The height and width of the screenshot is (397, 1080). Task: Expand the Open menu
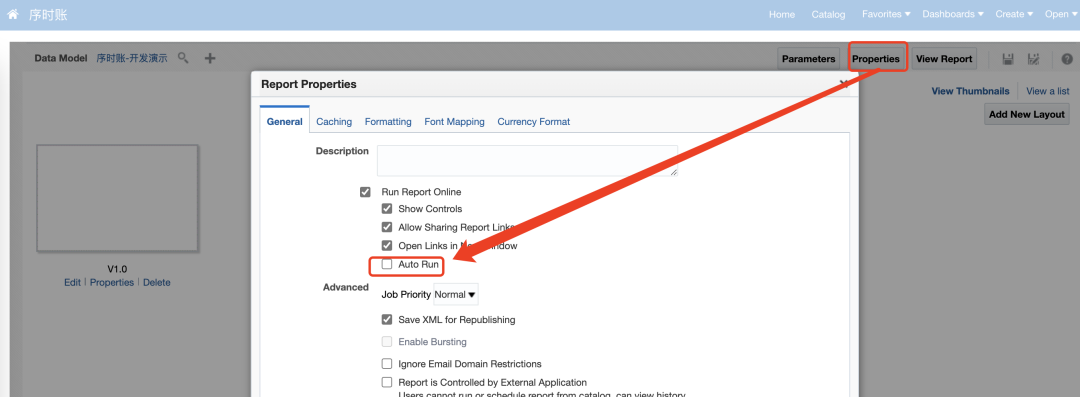tap(1061, 14)
